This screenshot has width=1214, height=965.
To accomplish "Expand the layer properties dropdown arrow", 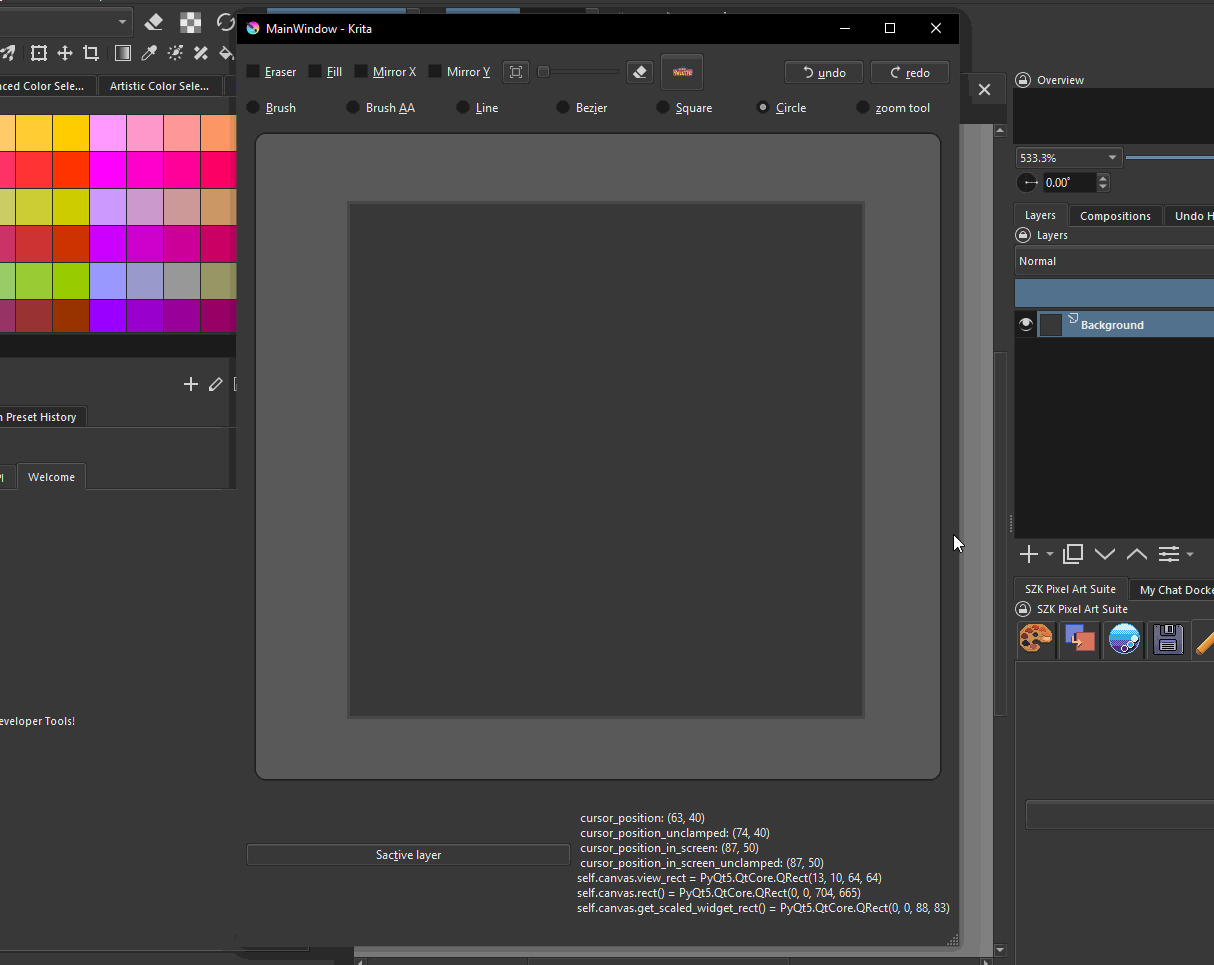I will click(1190, 555).
